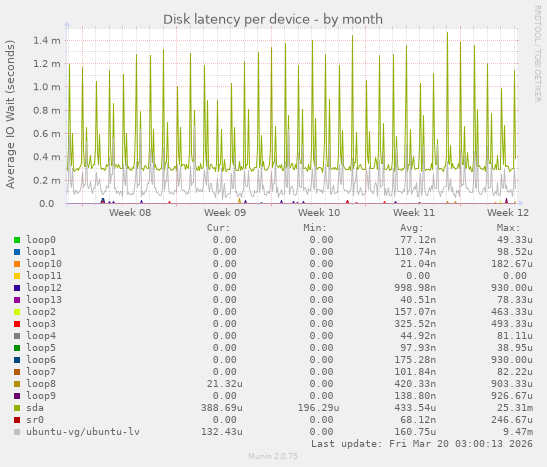Click ubuntu-lv maximum value 9.47m
Image resolution: width=547 pixels, height=467 pixels.
coord(518,432)
